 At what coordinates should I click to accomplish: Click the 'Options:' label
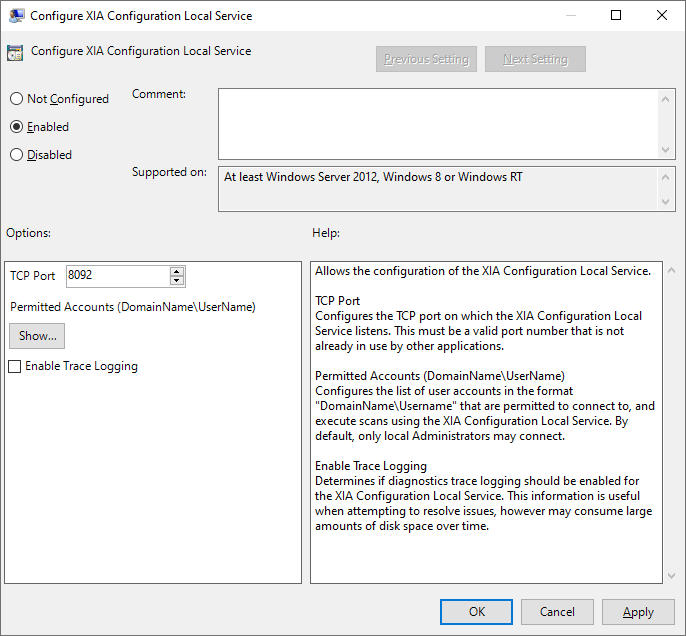[28, 233]
